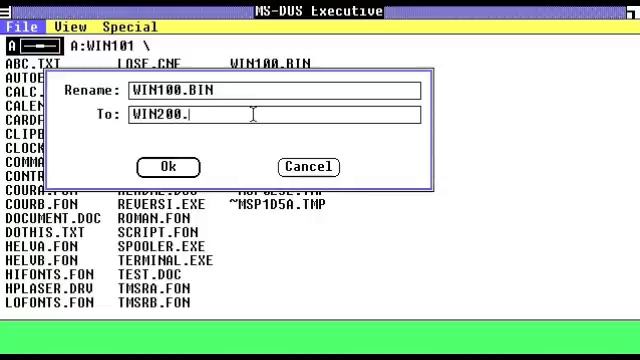Click the Rename field containing WIN100.BIN
The image size is (640, 360).
(x=274, y=90)
